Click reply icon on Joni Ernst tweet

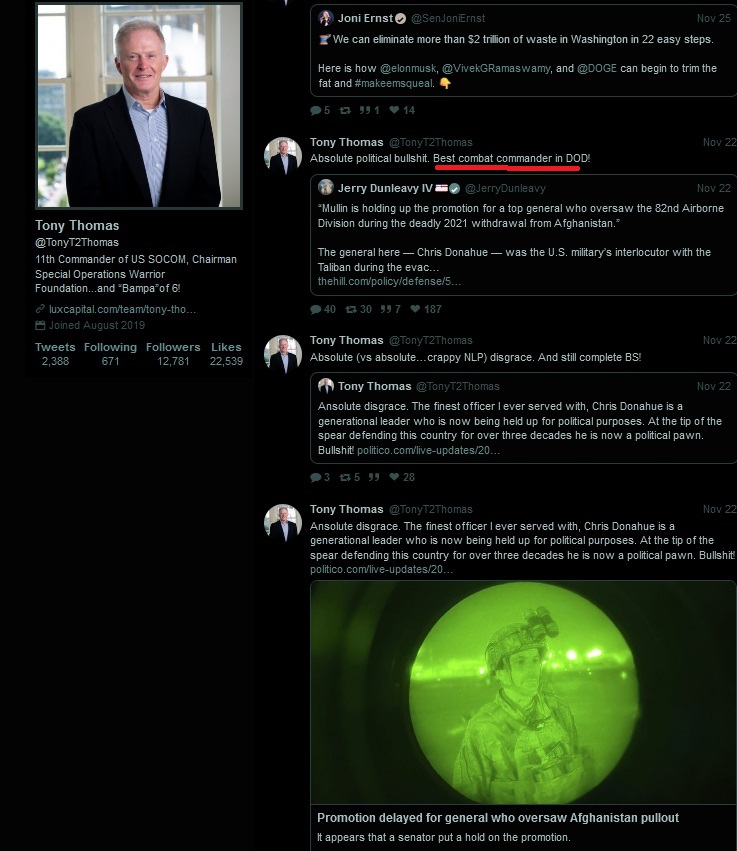click(316, 110)
